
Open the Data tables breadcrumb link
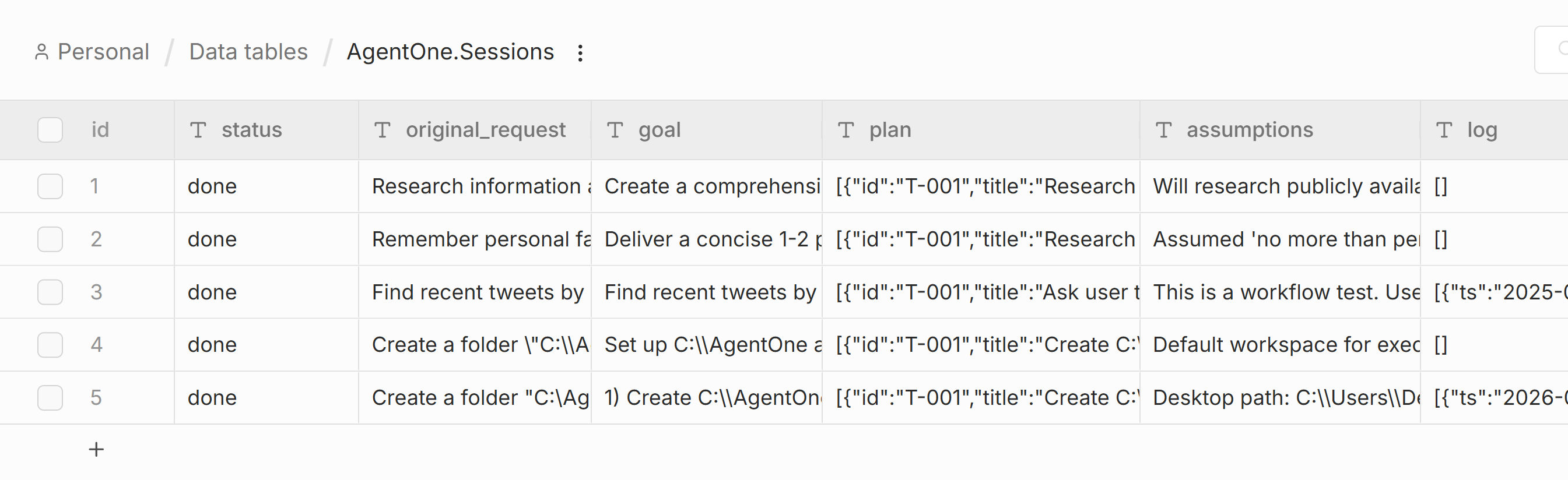pos(248,52)
